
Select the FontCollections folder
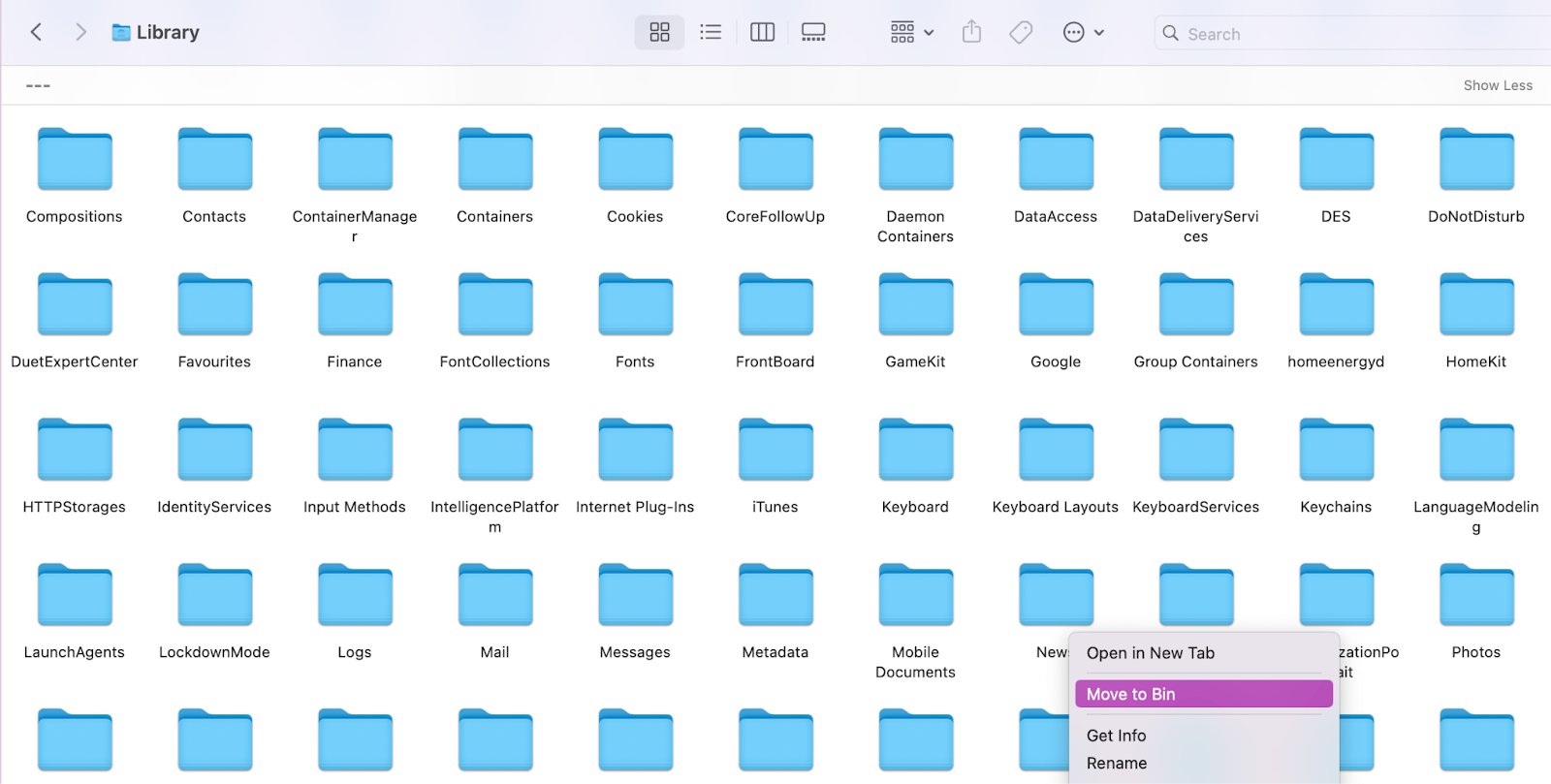(494, 305)
